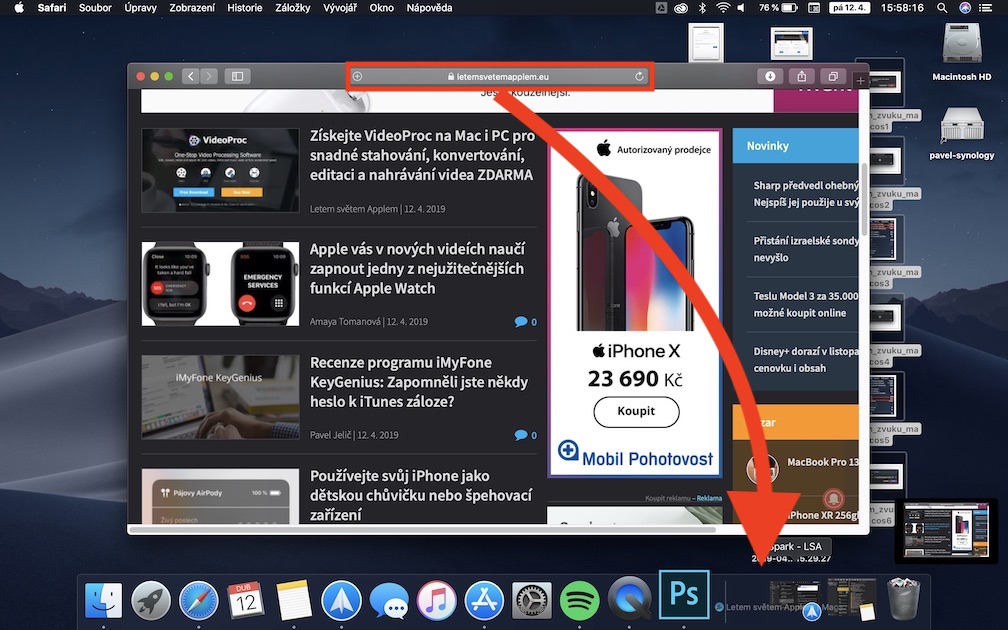Image resolution: width=1008 pixels, height=630 pixels.
Task: Open Notification Center in the menu bar
Action: tap(985, 8)
